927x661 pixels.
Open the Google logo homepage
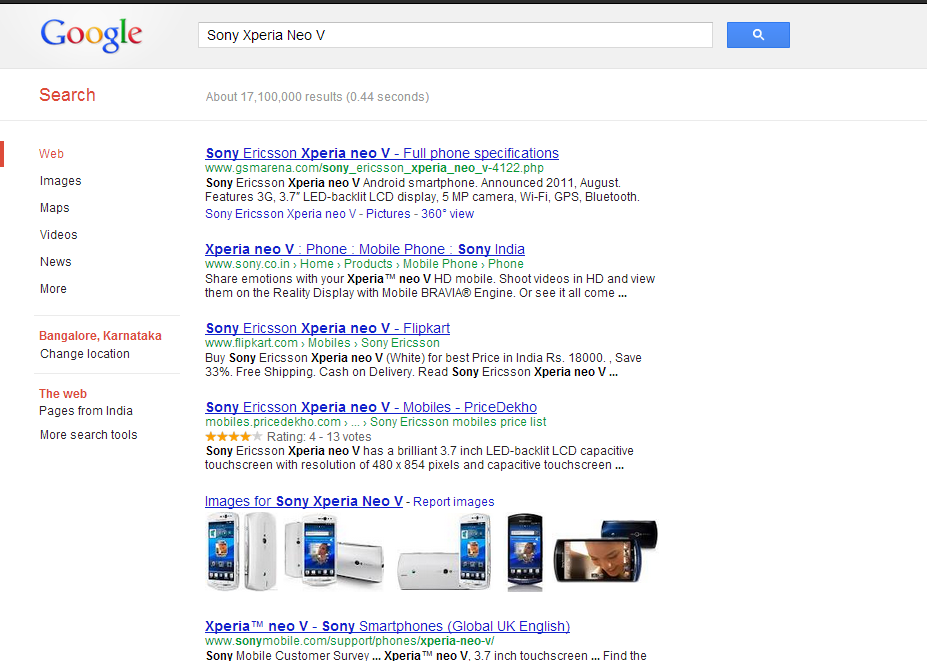91,35
